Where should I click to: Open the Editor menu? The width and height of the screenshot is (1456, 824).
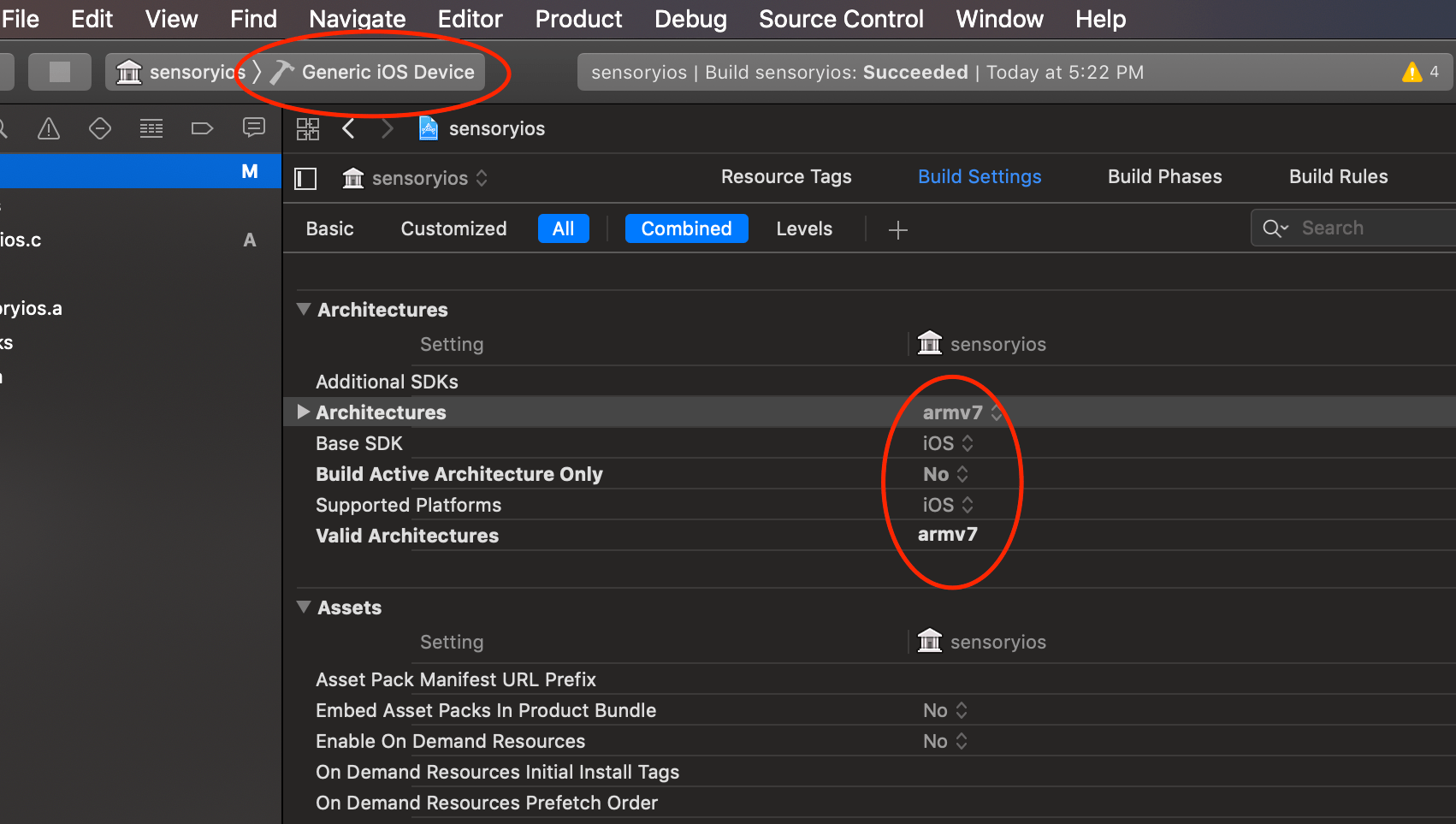pos(470,19)
